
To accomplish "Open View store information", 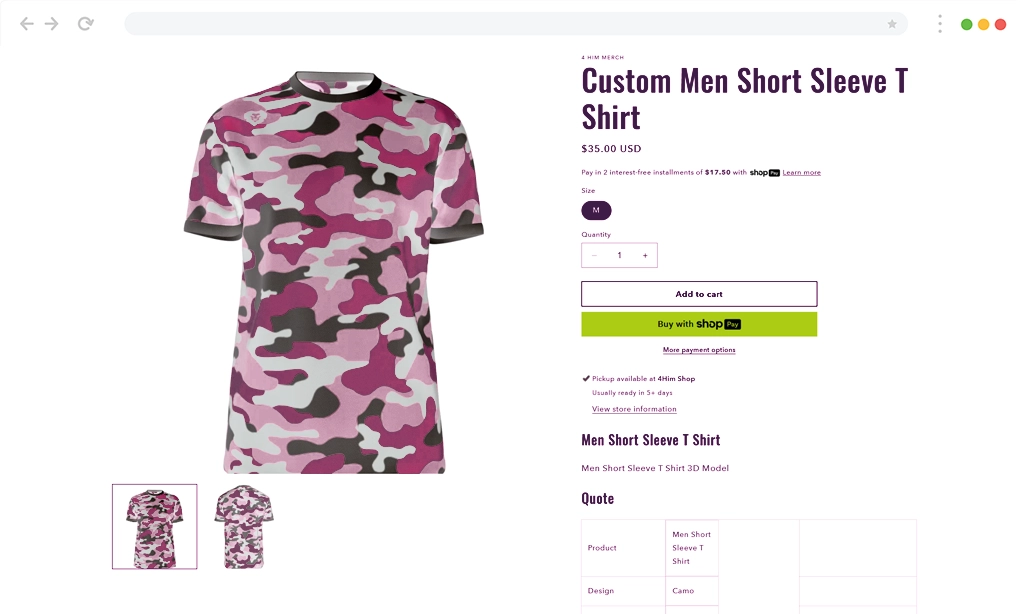I will click(634, 408).
